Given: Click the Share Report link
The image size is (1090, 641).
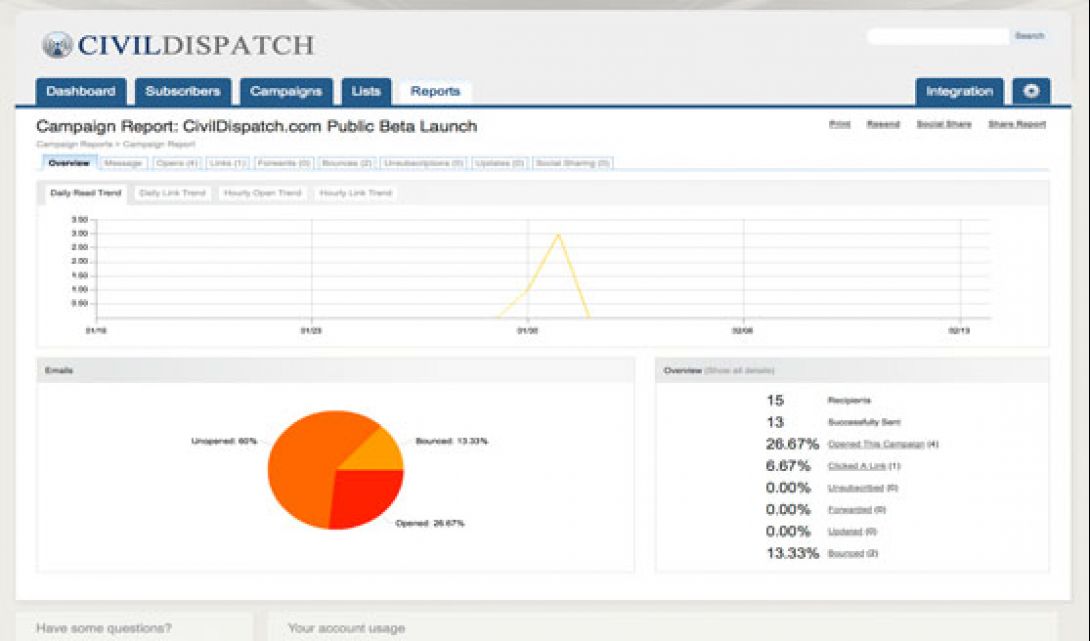Looking at the screenshot, I should [x=1017, y=124].
